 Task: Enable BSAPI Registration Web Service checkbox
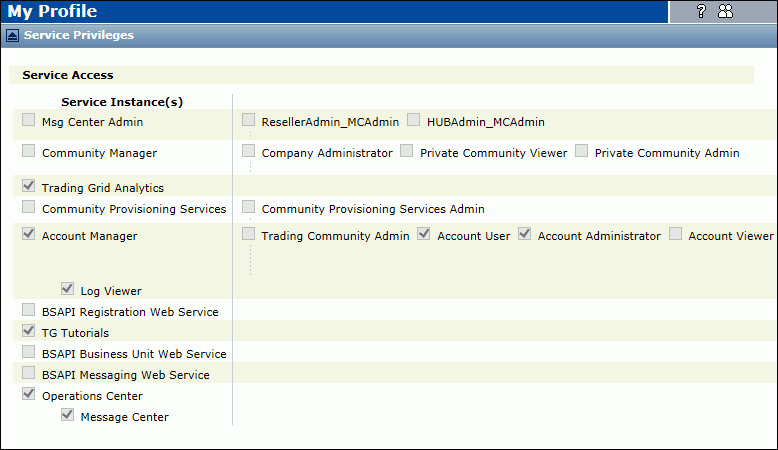point(29,311)
